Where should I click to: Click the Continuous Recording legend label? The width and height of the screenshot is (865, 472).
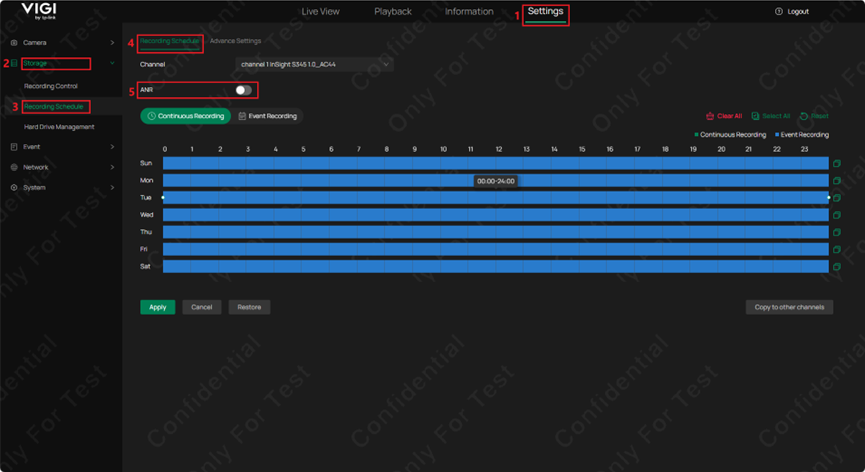click(733, 135)
